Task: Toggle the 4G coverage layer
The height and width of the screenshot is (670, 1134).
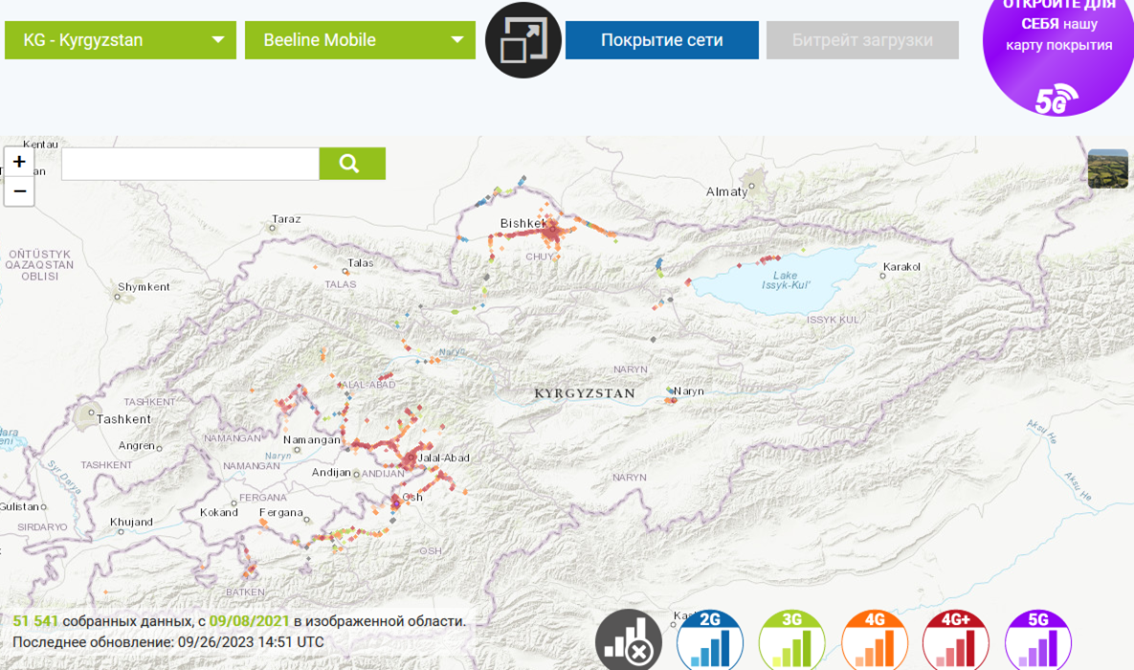Action: [874, 642]
